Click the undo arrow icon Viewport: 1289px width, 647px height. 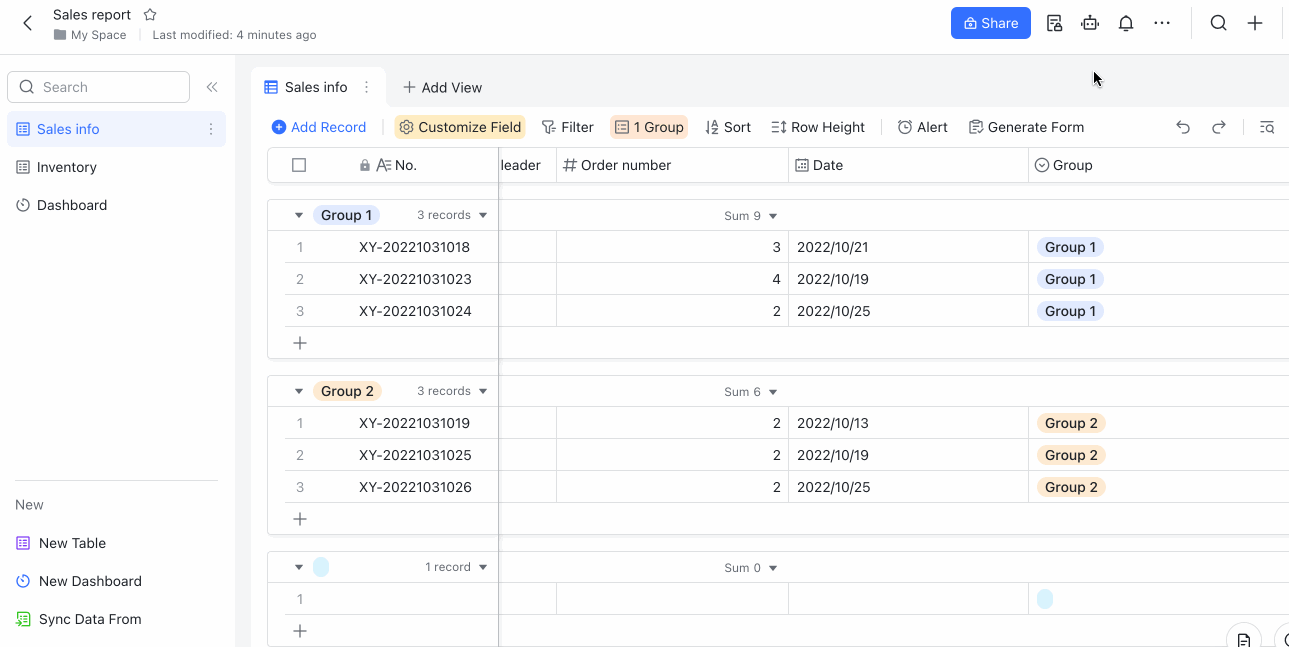[x=1183, y=127]
